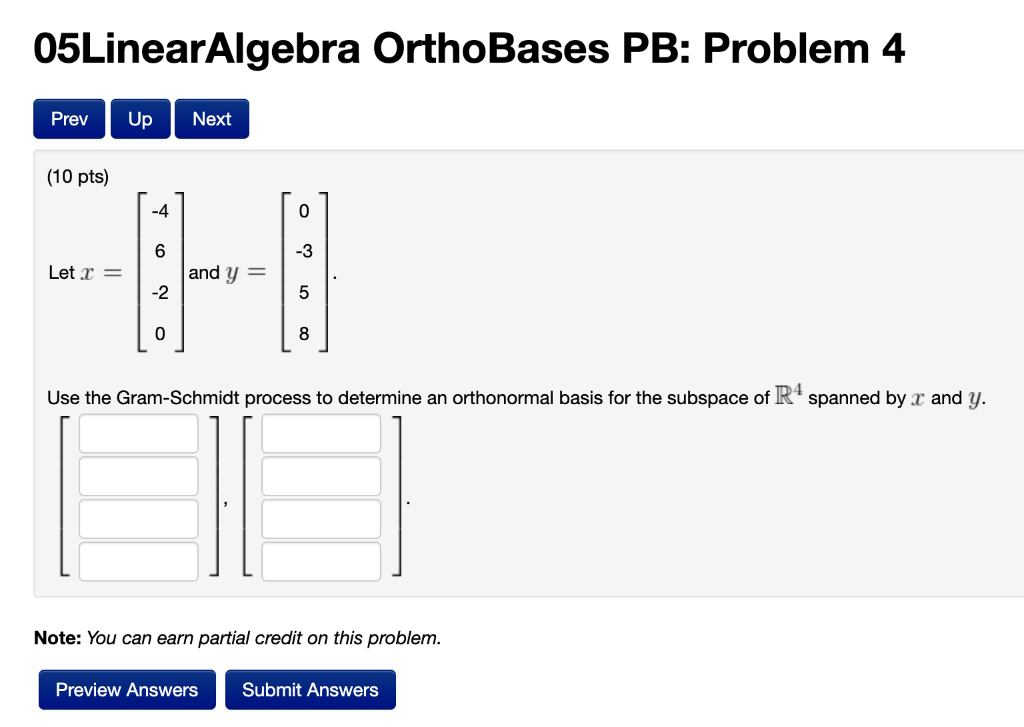Advance to Problem 5 using Next

(x=211, y=118)
